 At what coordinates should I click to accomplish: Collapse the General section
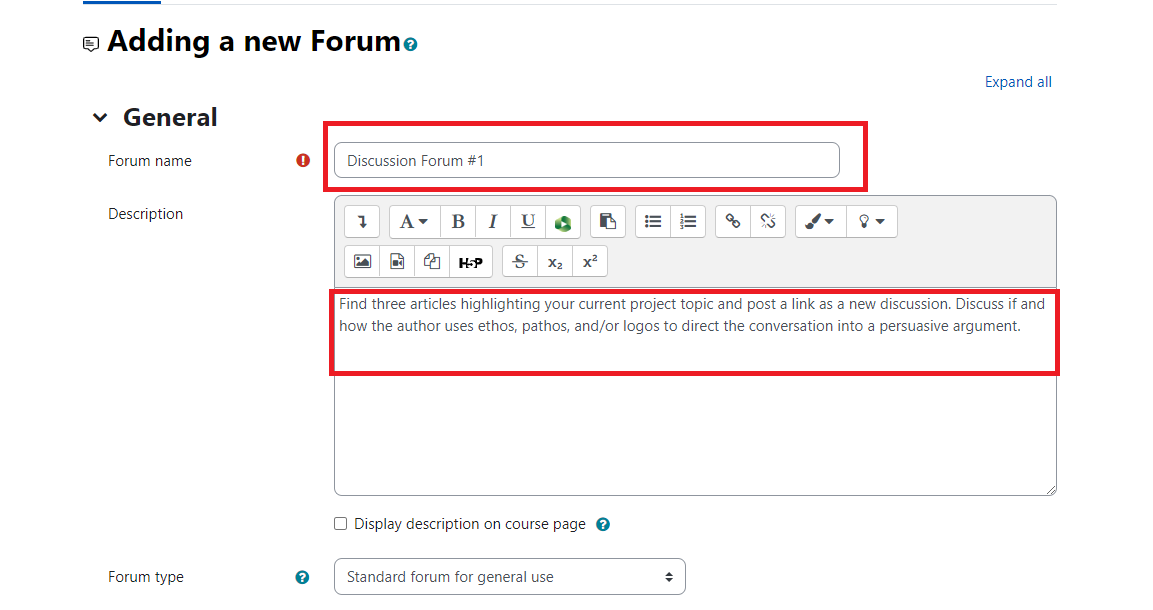[100, 118]
